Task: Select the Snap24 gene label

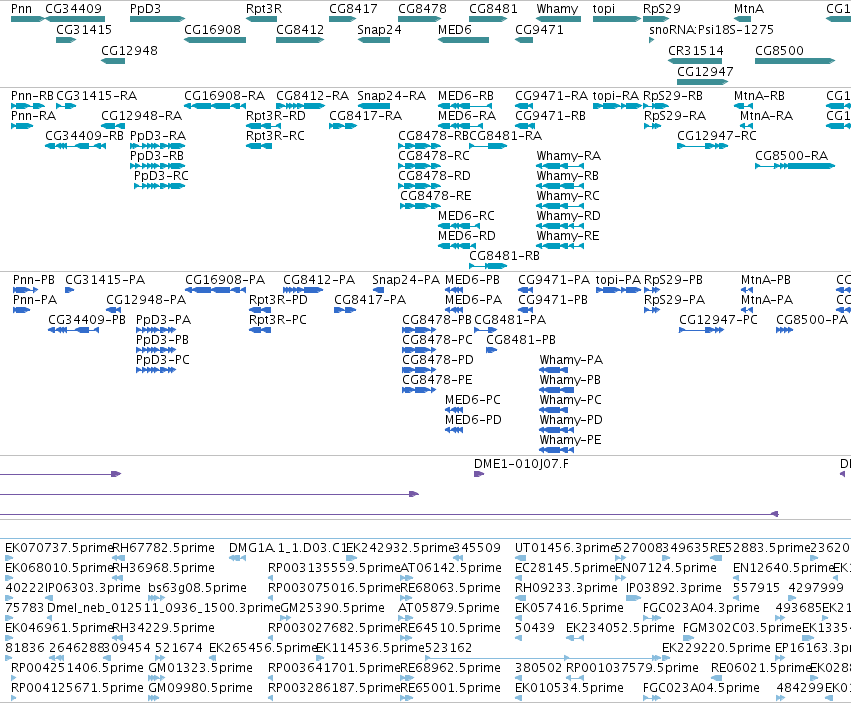Action: point(379,29)
